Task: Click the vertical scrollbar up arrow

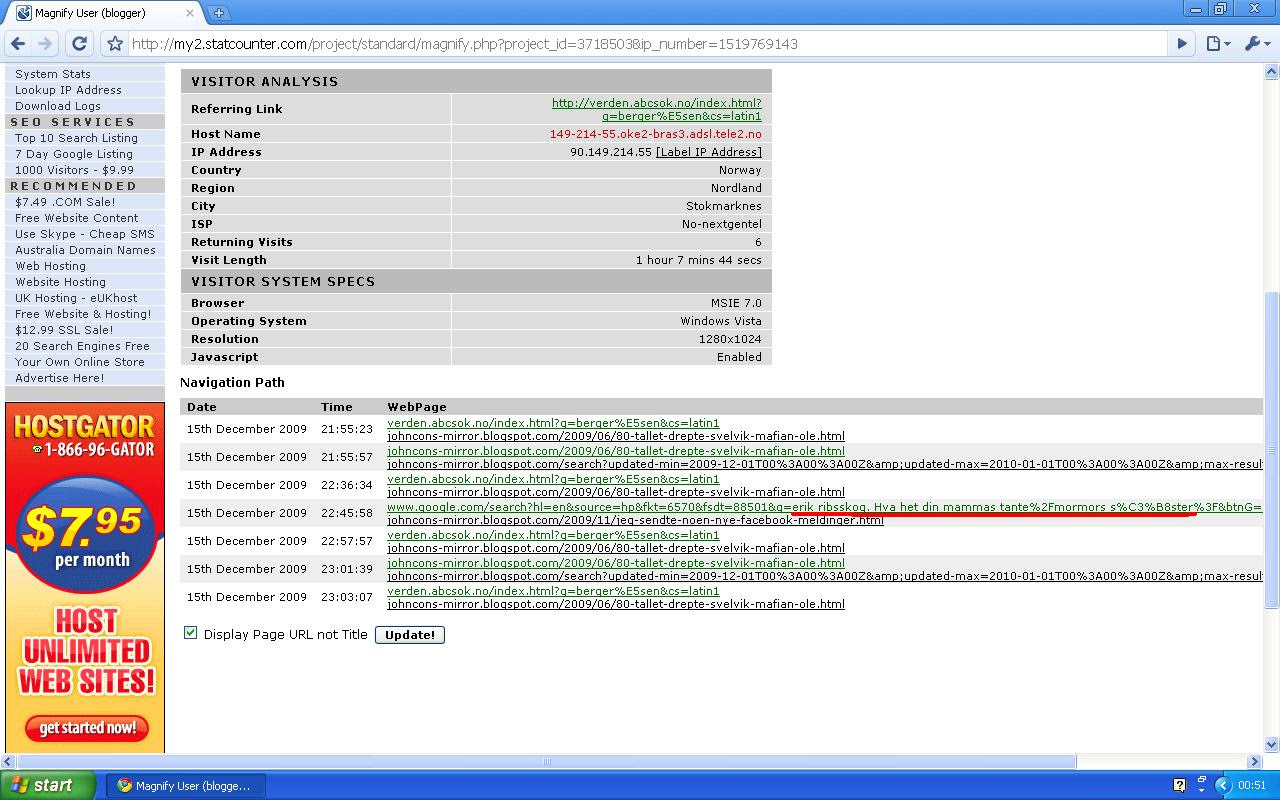Action: [1272, 72]
